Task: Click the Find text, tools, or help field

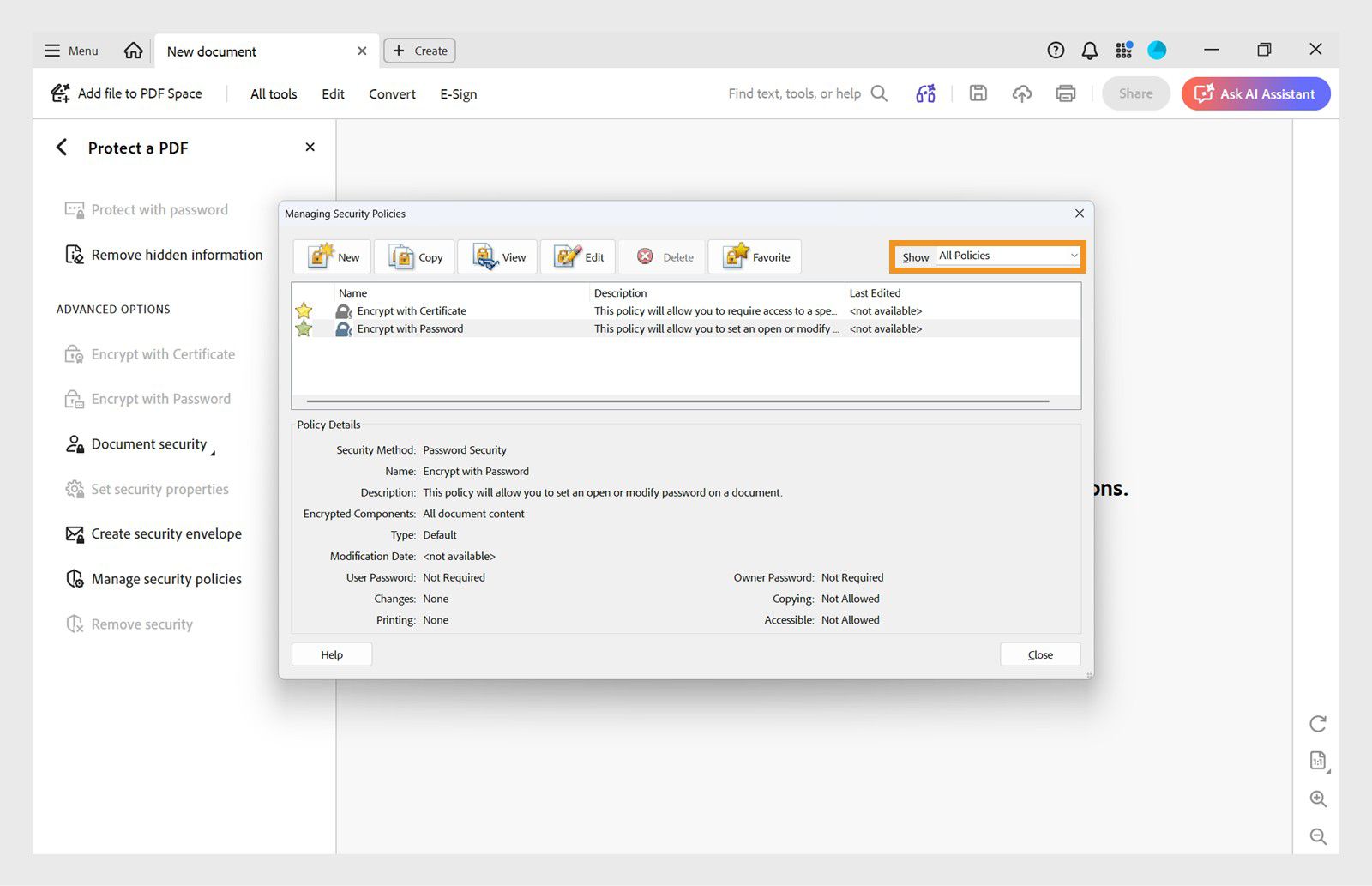Action: [807, 93]
